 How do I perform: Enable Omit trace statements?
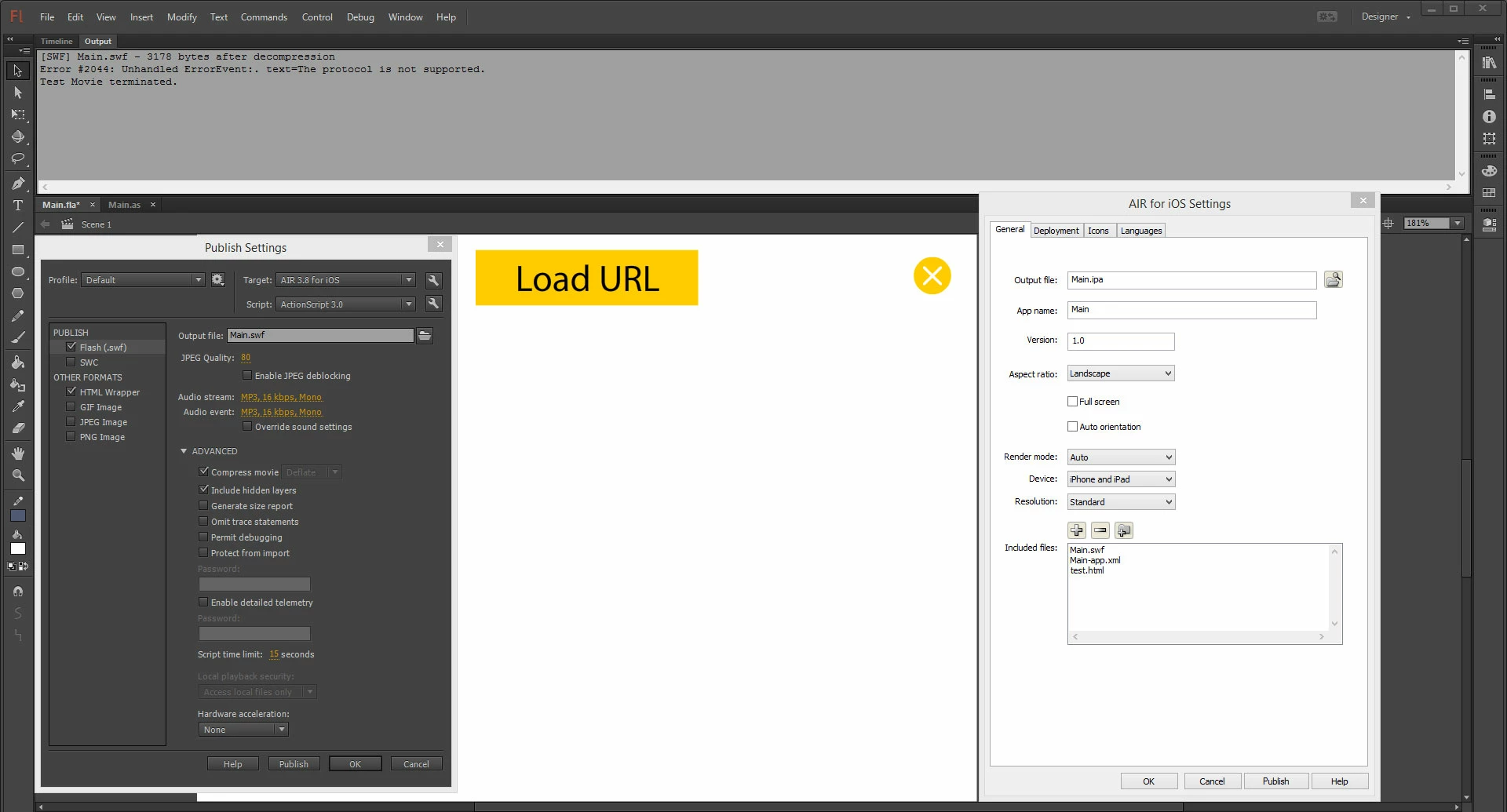204,521
